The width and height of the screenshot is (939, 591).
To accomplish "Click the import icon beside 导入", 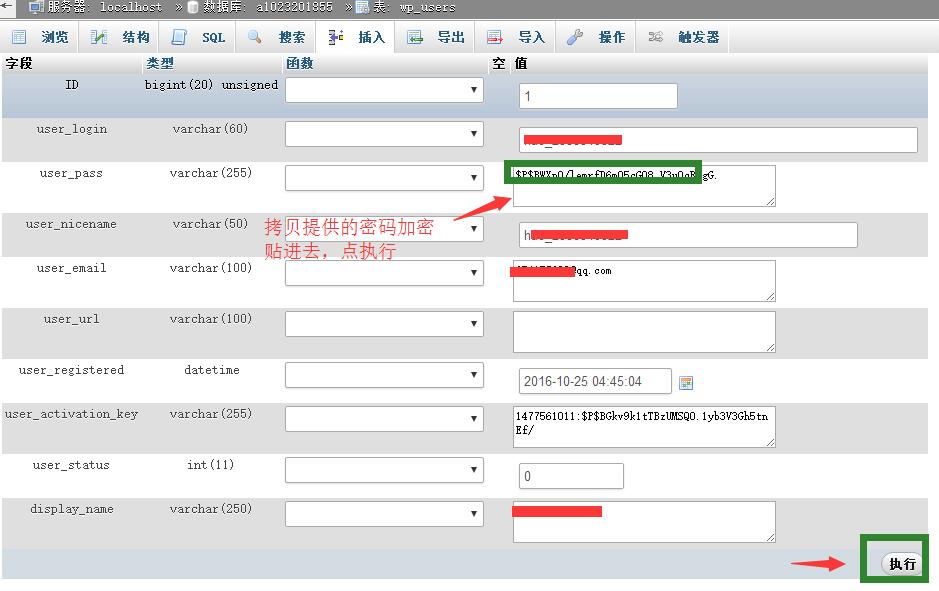I will (495, 37).
